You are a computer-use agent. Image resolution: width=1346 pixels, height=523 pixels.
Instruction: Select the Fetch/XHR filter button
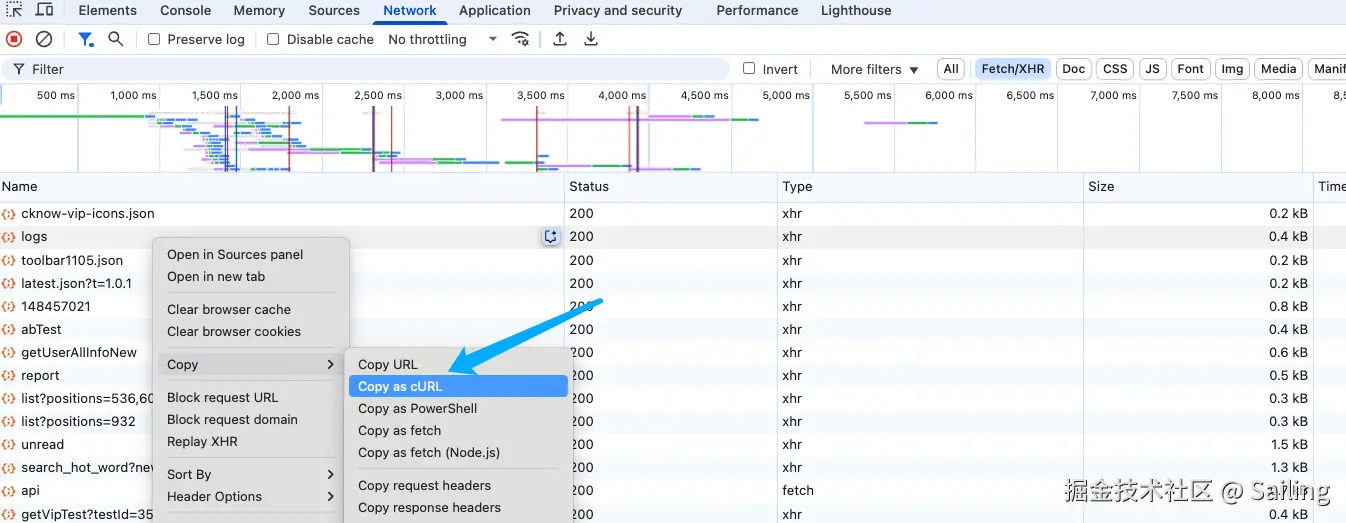1012,69
